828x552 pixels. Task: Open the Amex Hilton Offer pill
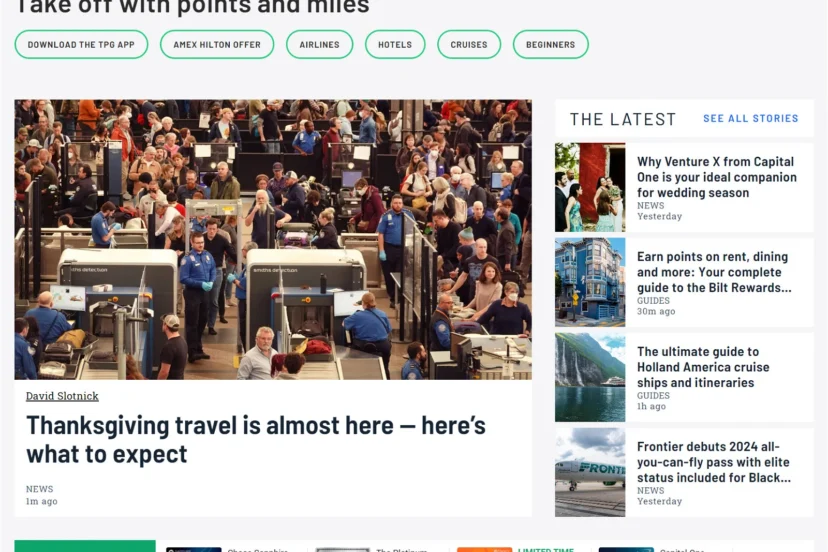click(217, 44)
